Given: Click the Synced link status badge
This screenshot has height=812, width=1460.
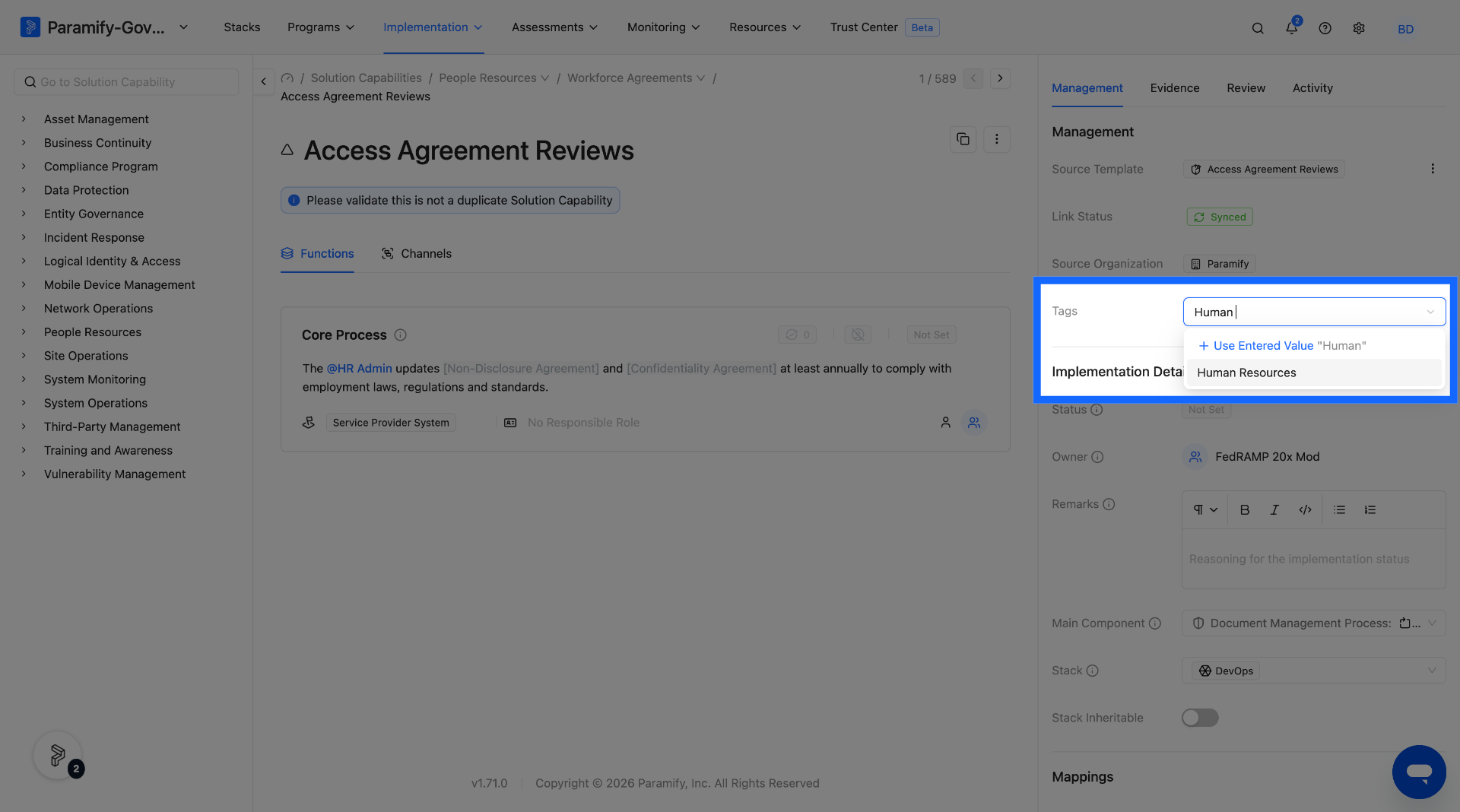Looking at the screenshot, I should pyautogui.click(x=1220, y=217).
